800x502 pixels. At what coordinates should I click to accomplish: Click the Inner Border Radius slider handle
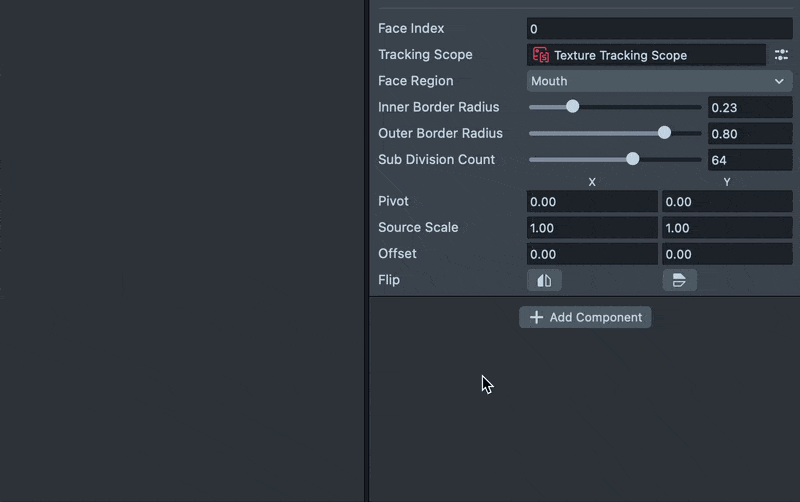(x=572, y=107)
